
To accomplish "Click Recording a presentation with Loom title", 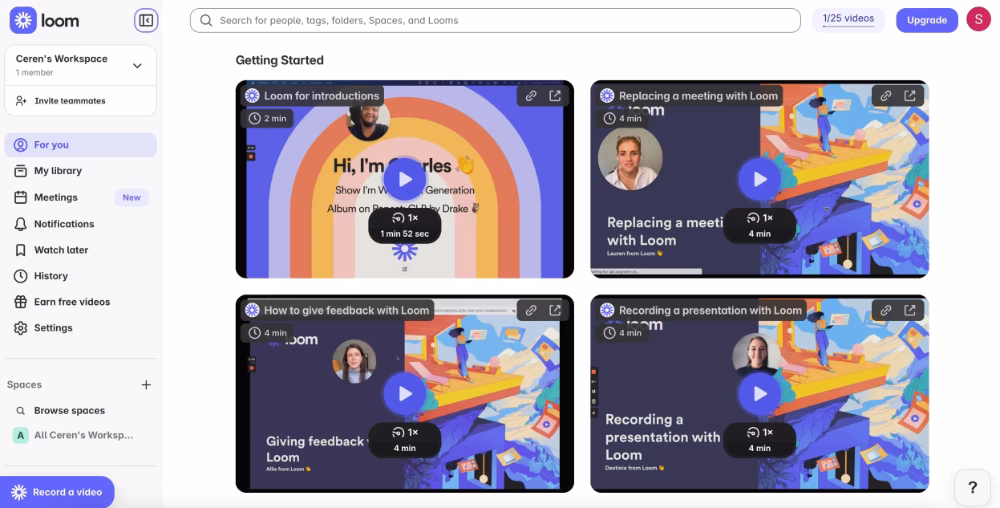I will point(710,310).
